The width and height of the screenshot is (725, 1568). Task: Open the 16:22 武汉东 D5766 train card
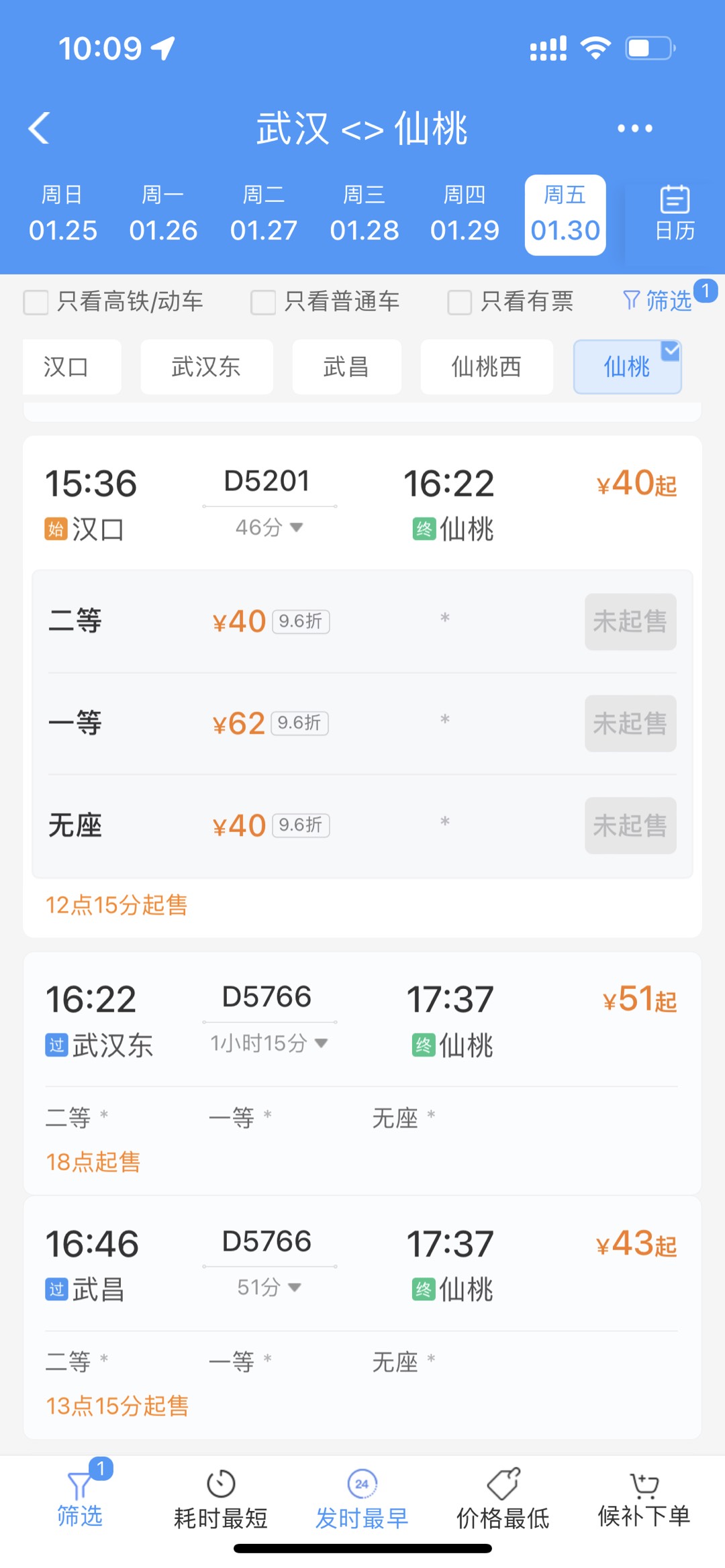pyautogui.click(x=362, y=1020)
